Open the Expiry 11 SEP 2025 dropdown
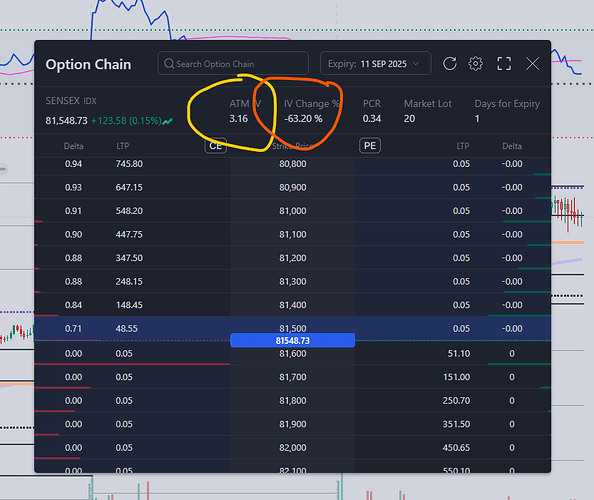Image resolution: width=594 pixels, height=500 pixels. (x=375, y=63)
